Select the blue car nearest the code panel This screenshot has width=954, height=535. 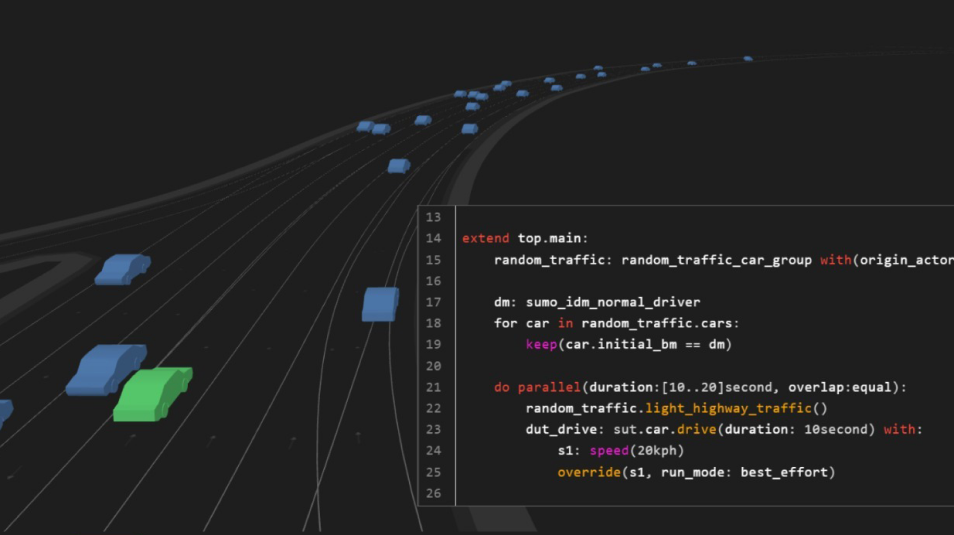point(380,304)
